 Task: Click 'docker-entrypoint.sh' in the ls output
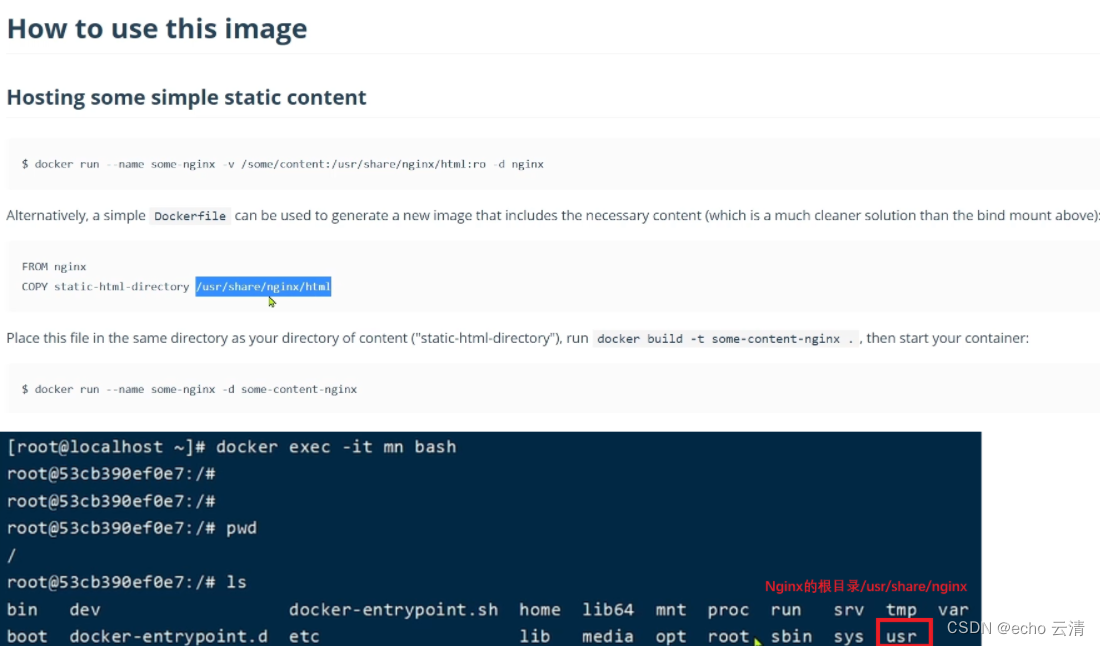point(394,610)
